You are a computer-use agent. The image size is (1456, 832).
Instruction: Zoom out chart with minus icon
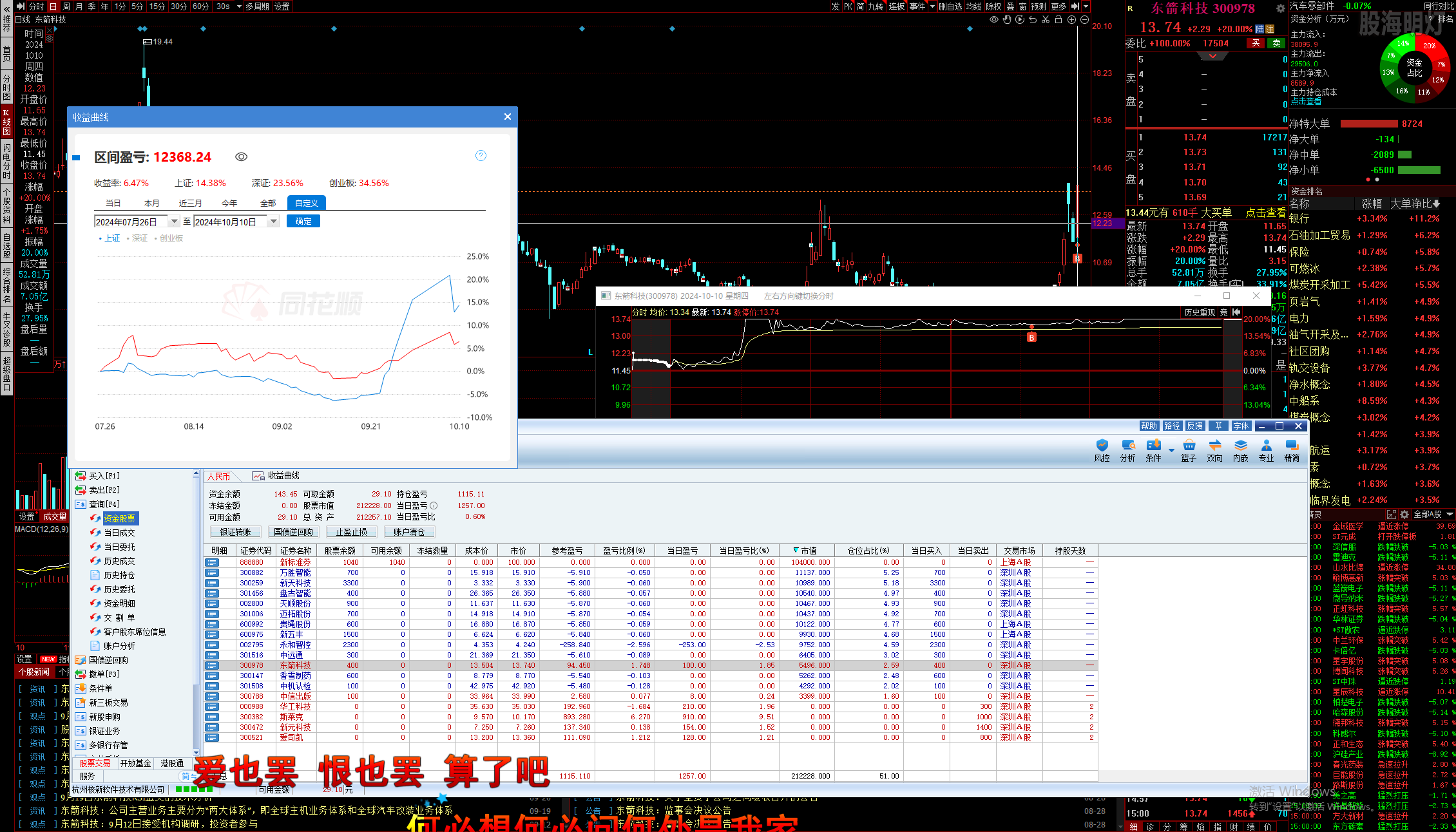[x=1084, y=19]
